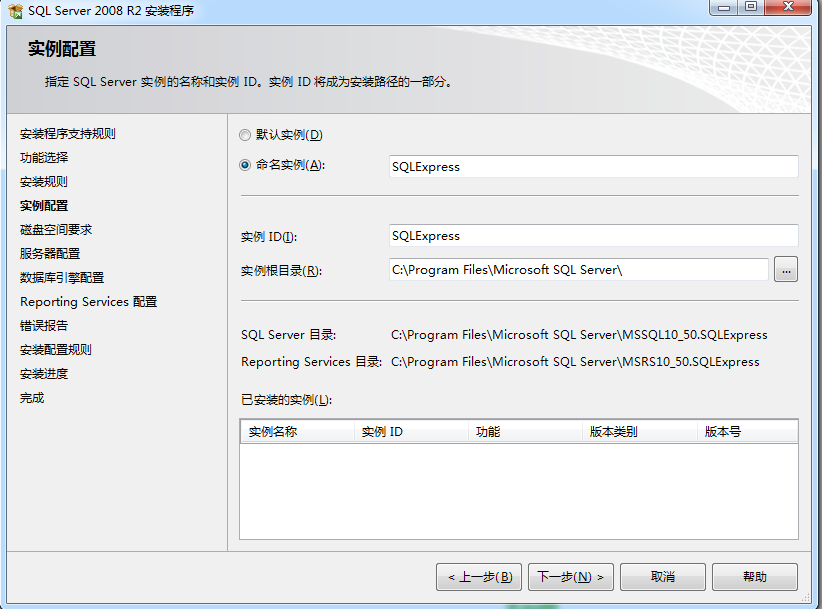Click the empty installed instances list
This screenshot has width=822, height=609.
point(519,491)
